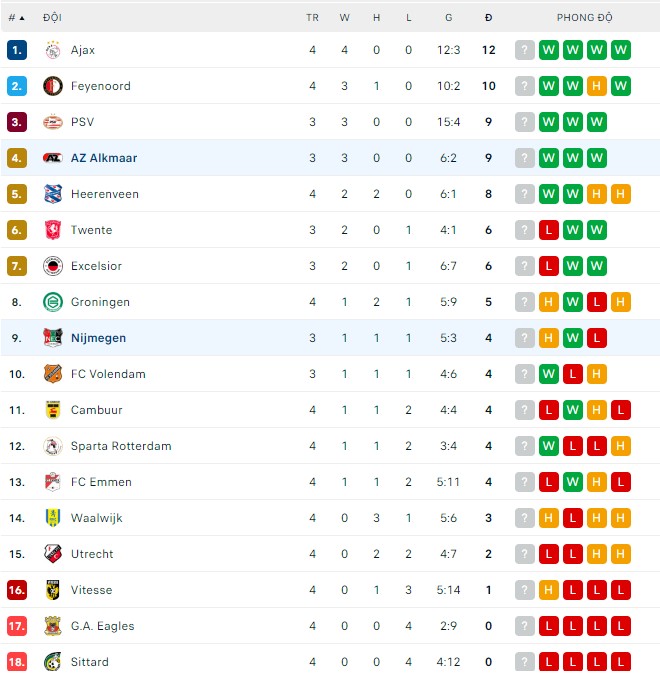Click the Ajax club crest icon
The image size is (660, 673).
point(53,50)
